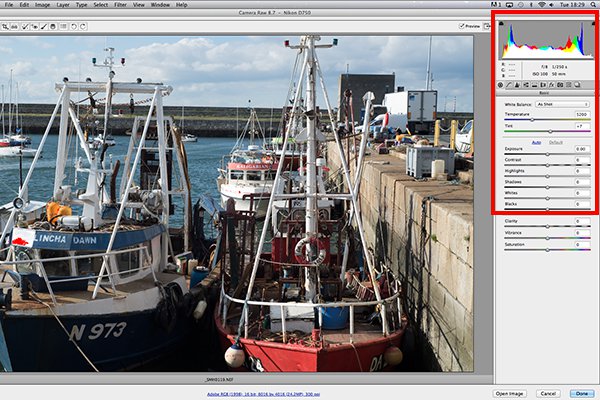Open the White Balance dropdown

coord(562,104)
